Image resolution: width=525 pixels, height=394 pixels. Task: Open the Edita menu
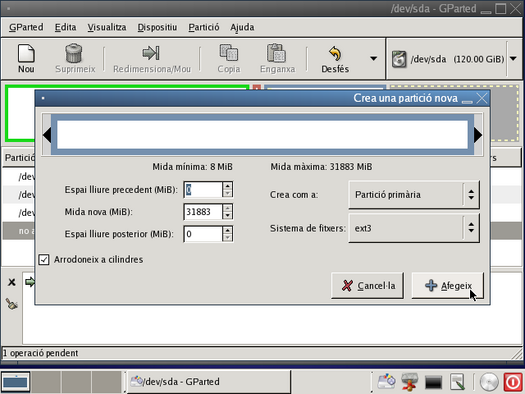[x=65, y=27]
